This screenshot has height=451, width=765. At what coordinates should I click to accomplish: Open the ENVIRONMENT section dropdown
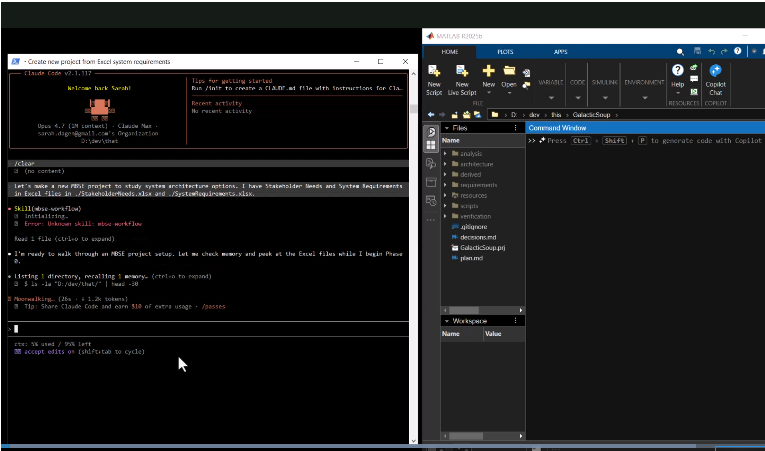[644, 98]
